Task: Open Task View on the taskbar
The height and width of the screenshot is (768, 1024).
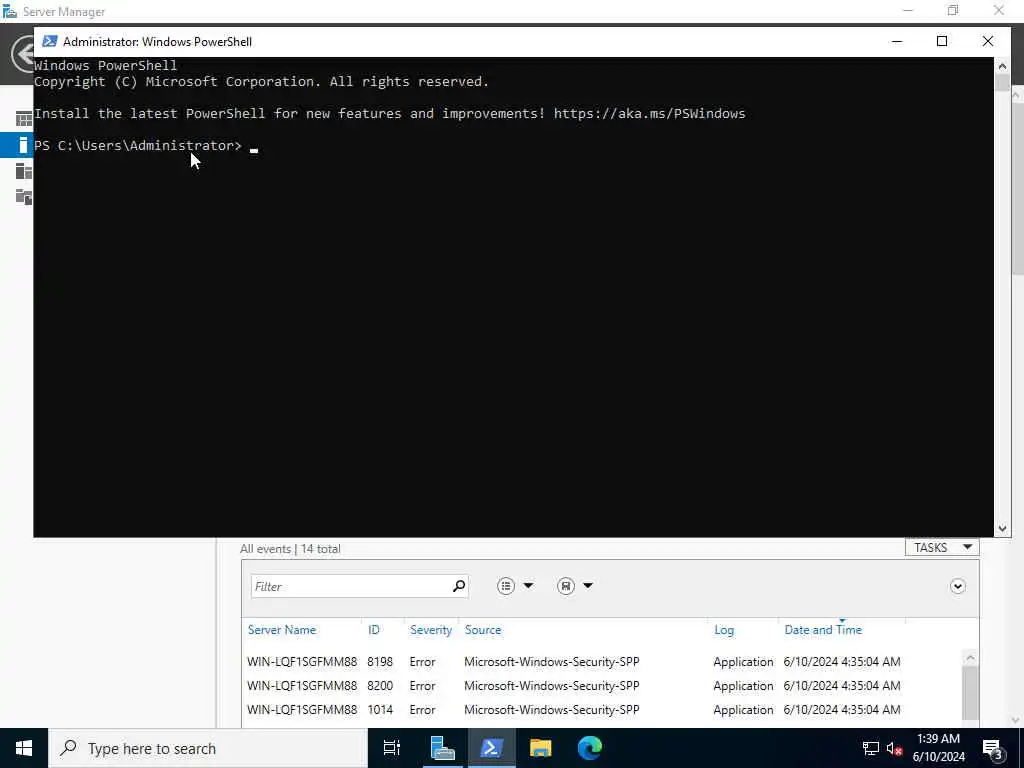Action: [392, 748]
